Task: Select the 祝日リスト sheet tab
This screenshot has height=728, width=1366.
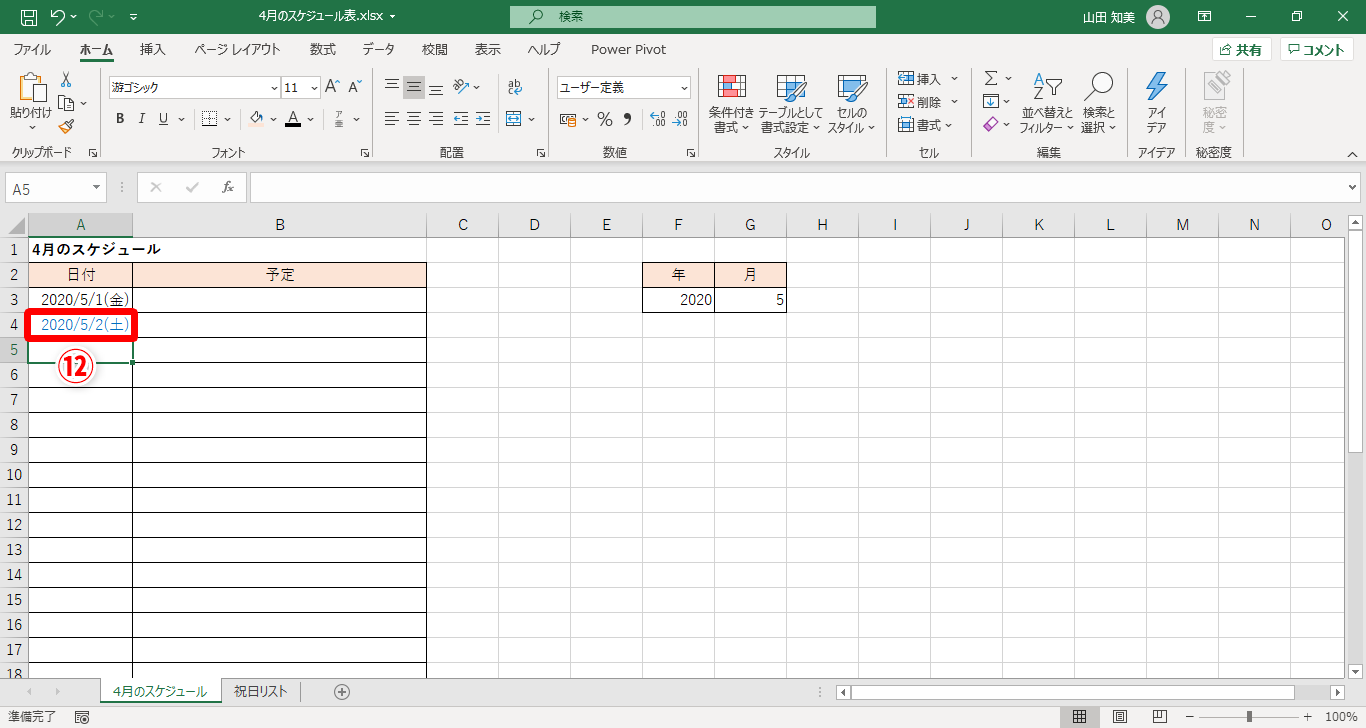Action: point(261,691)
